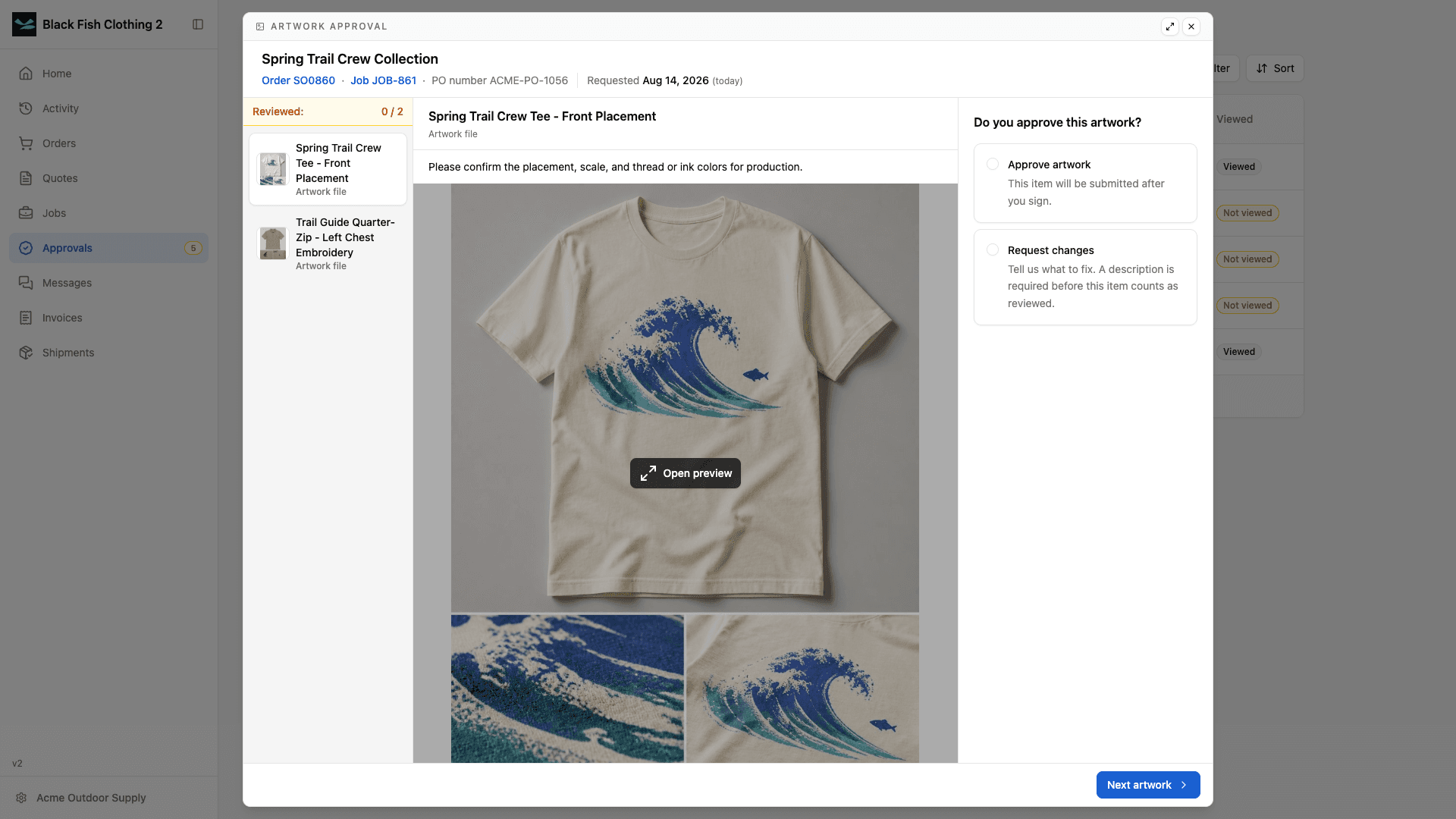
Task: Collapse the sidebar with the panel toggle icon
Action: point(198,24)
